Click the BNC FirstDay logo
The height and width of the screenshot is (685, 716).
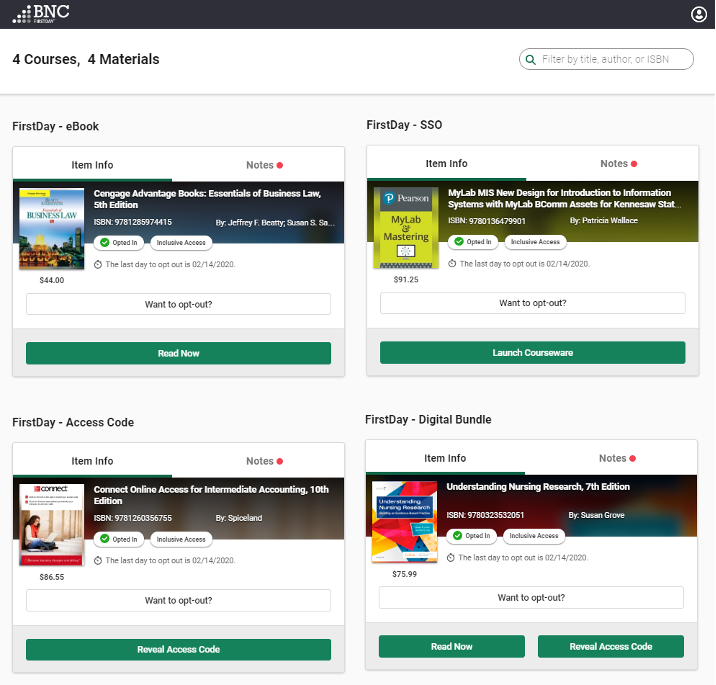click(41, 14)
